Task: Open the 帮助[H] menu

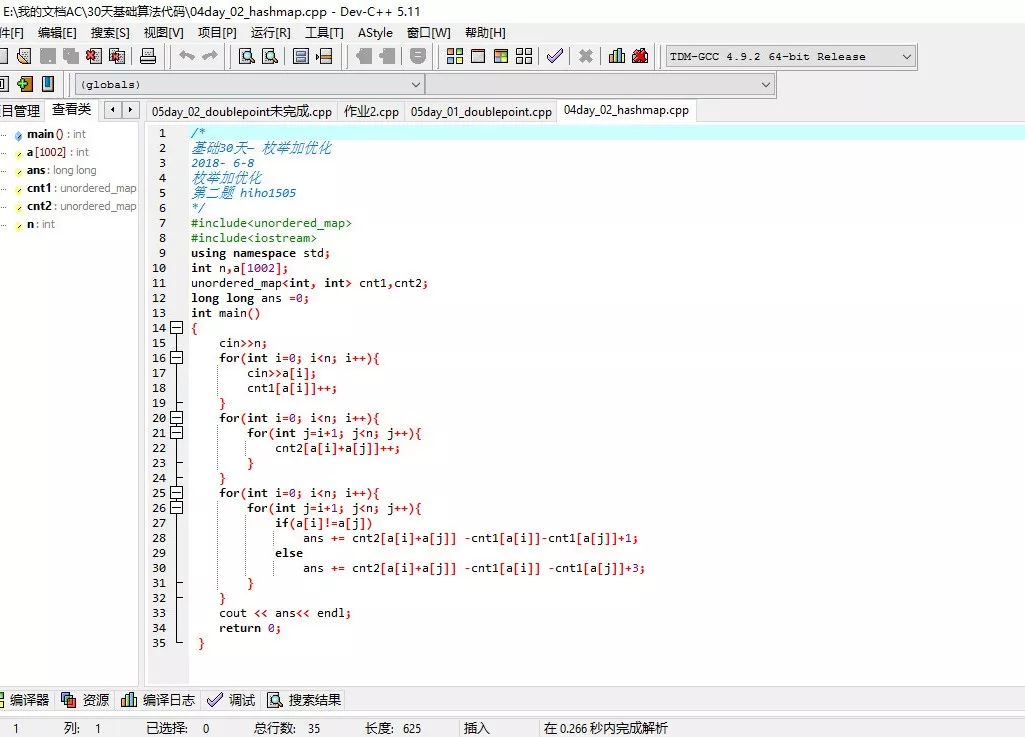Action: coord(485,33)
